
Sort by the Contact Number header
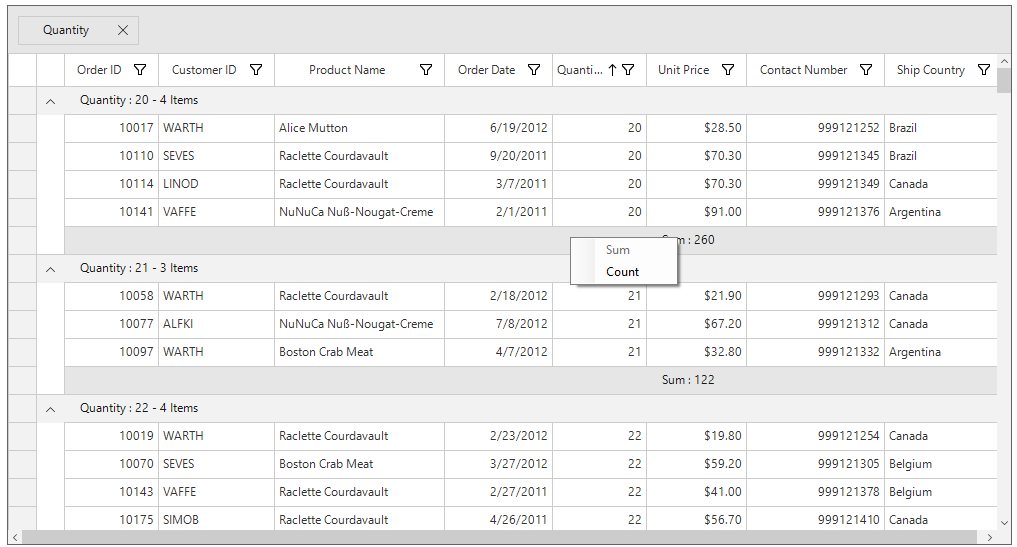tap(804, 70)
